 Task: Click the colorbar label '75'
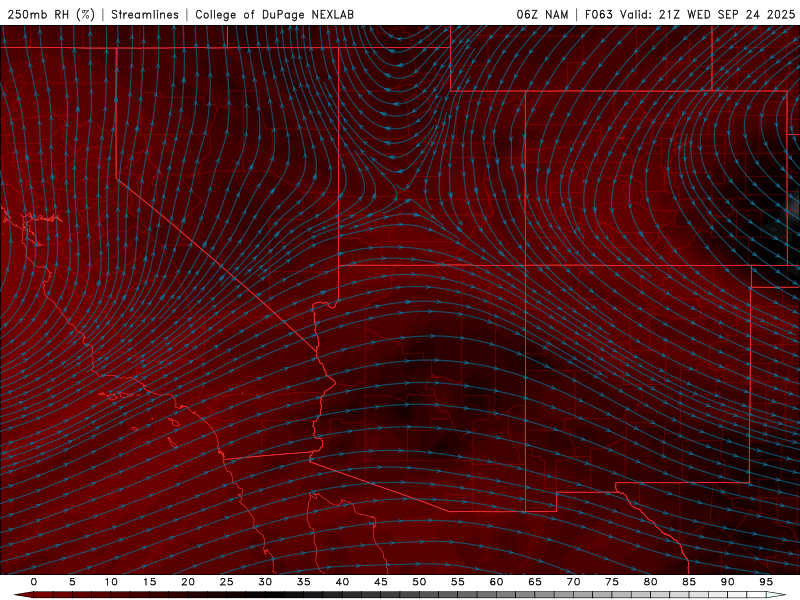pos(612,582)
